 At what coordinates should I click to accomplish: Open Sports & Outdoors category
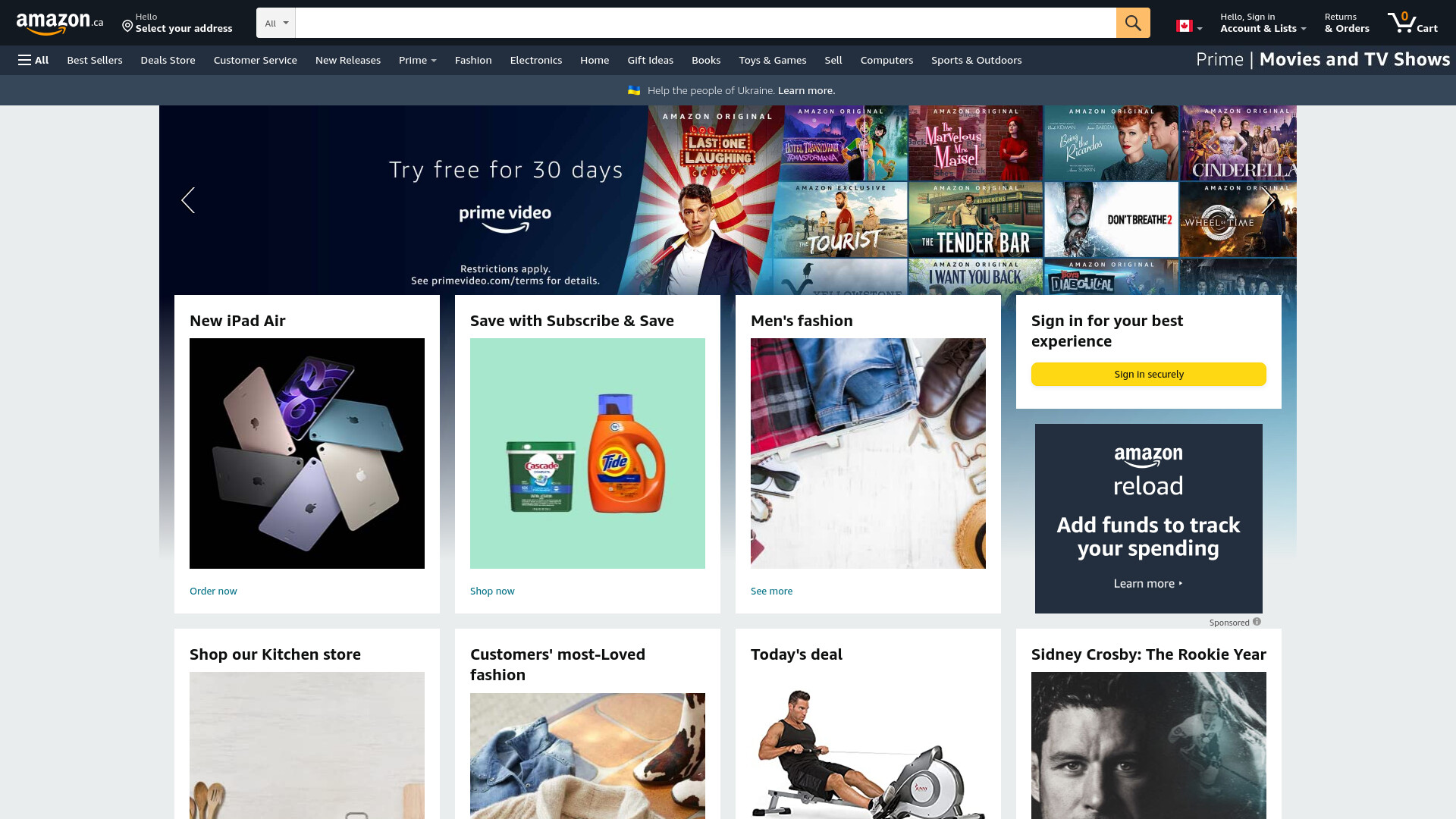coord(976,60)
